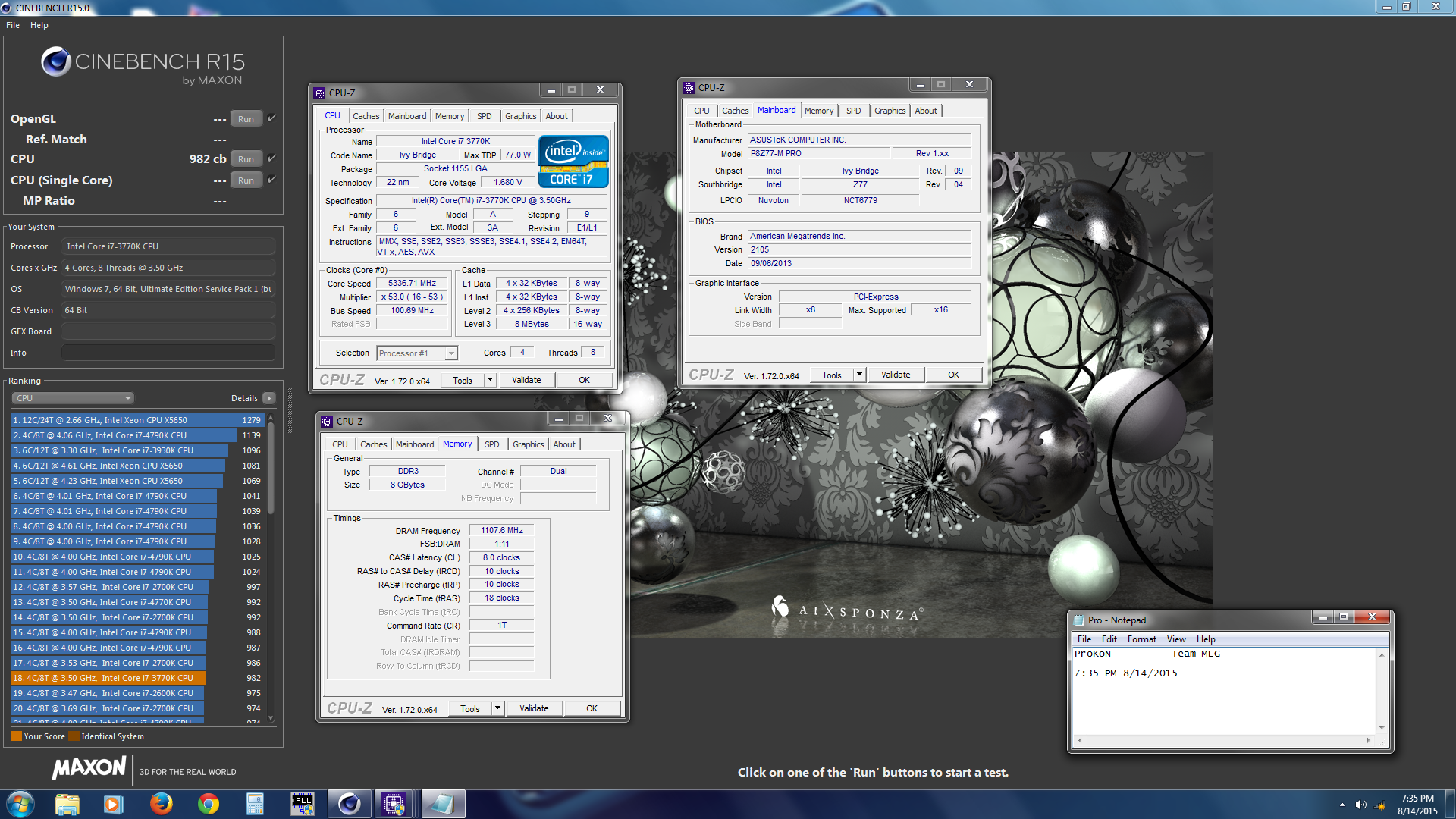Run the CPU Single Core benchmark
This screenshot has width=1456, height=819.
[246, 180]
